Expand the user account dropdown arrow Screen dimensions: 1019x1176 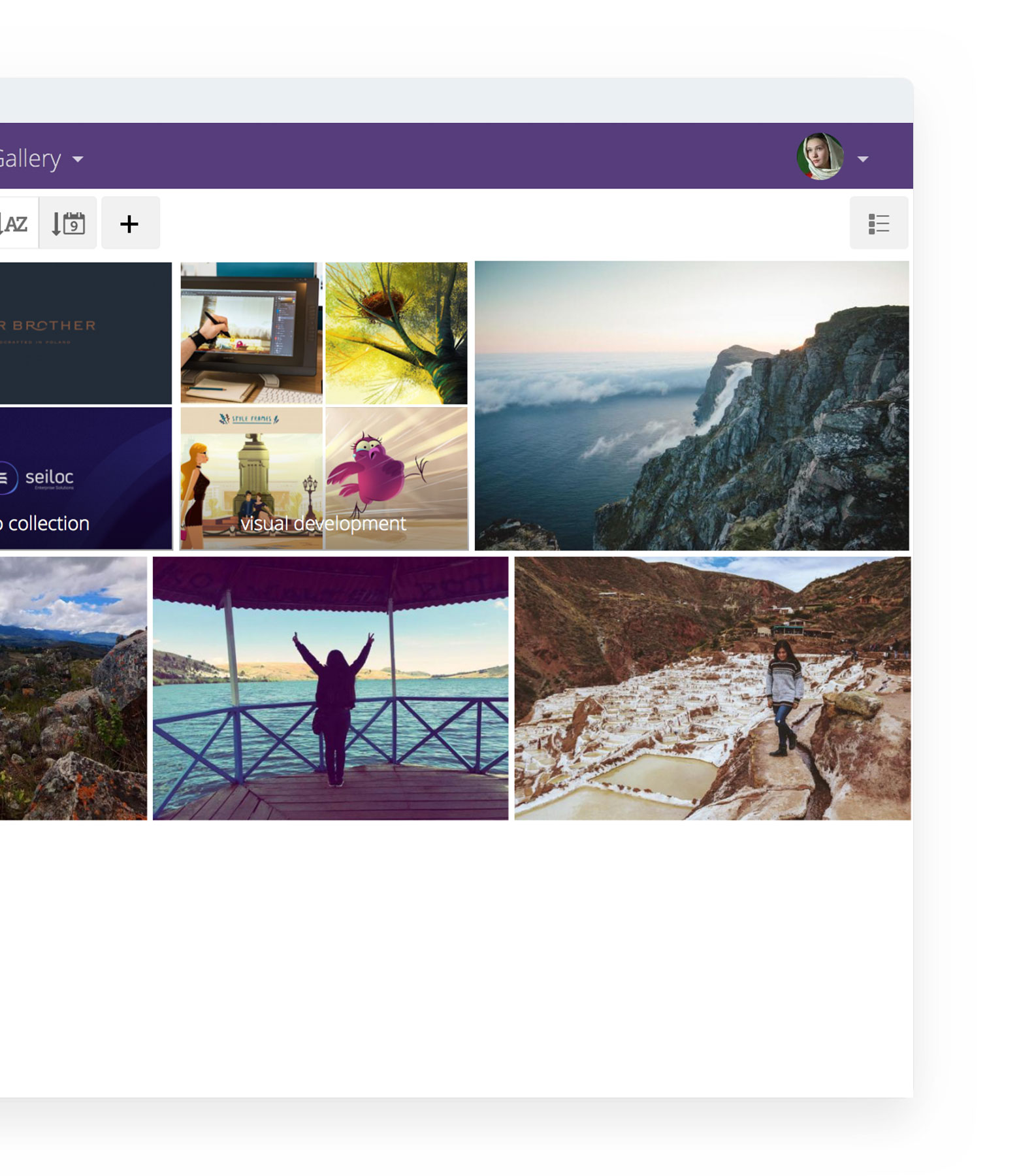tap(863, 159)
